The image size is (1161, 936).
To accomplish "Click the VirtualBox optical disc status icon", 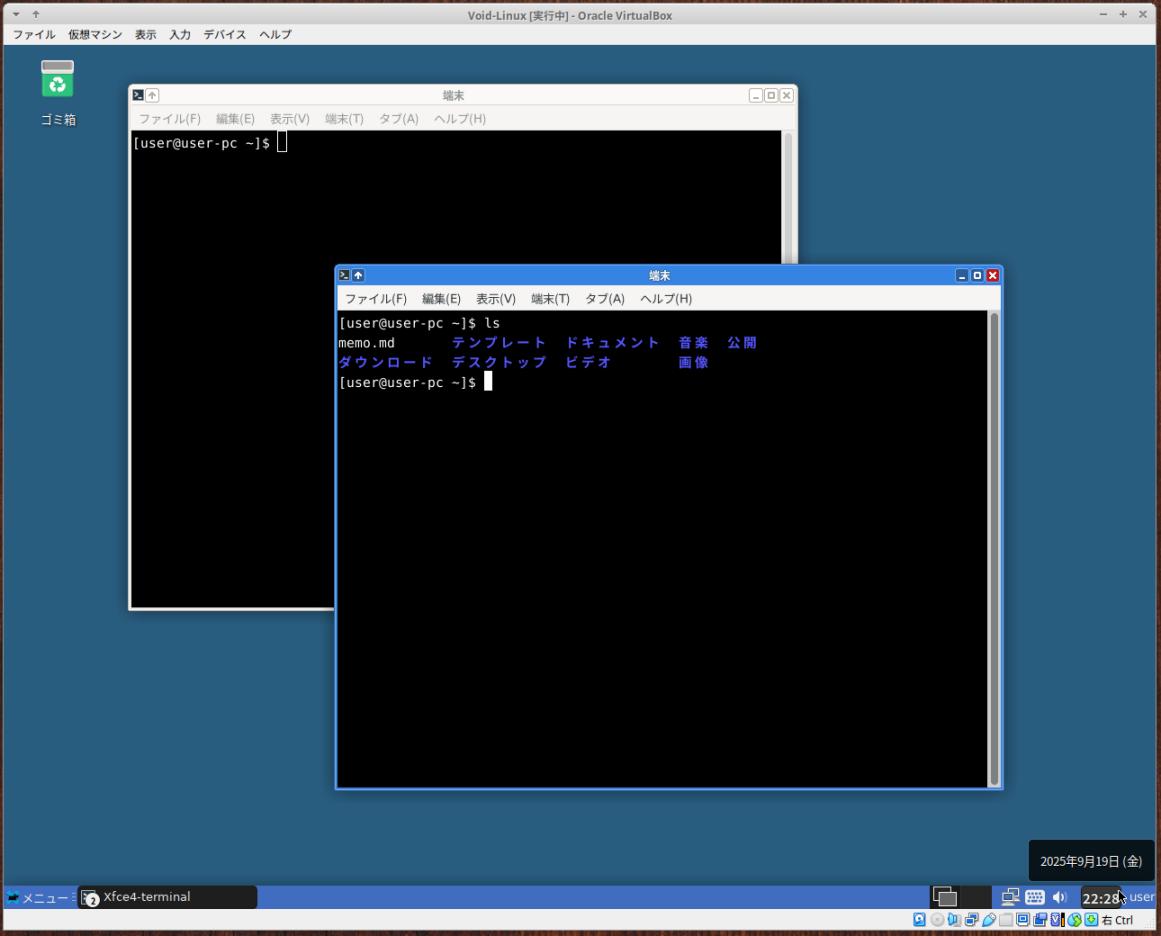I will 937,920.
